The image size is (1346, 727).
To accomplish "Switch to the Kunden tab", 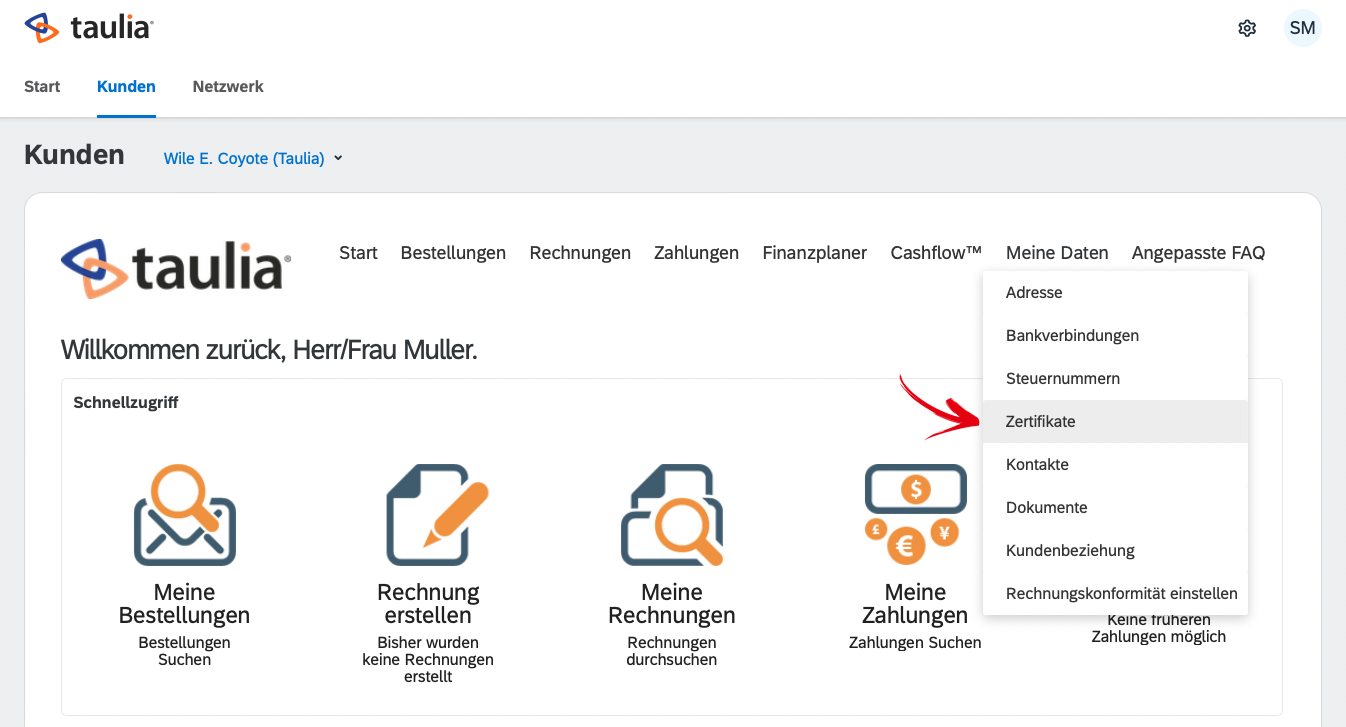I will [126, 86].
